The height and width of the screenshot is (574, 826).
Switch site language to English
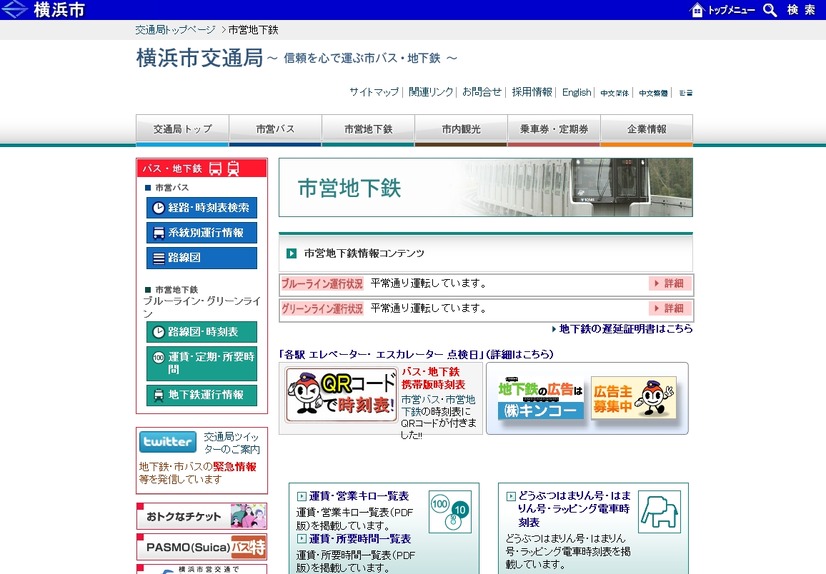(x=576, y=92)
